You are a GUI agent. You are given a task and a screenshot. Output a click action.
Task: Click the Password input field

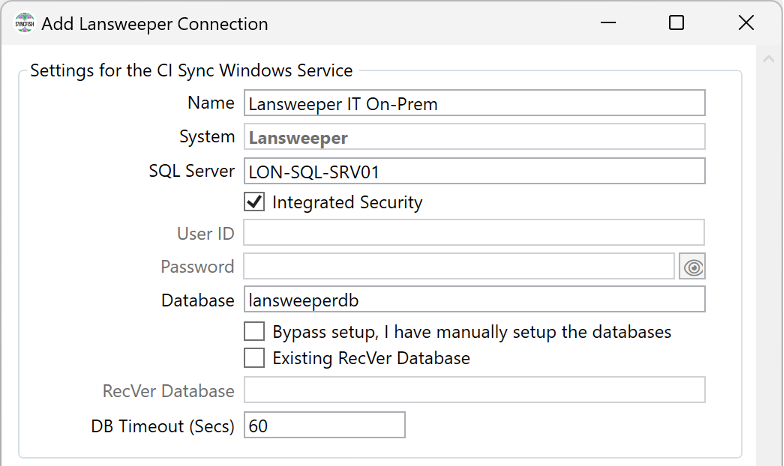[459, 266]
